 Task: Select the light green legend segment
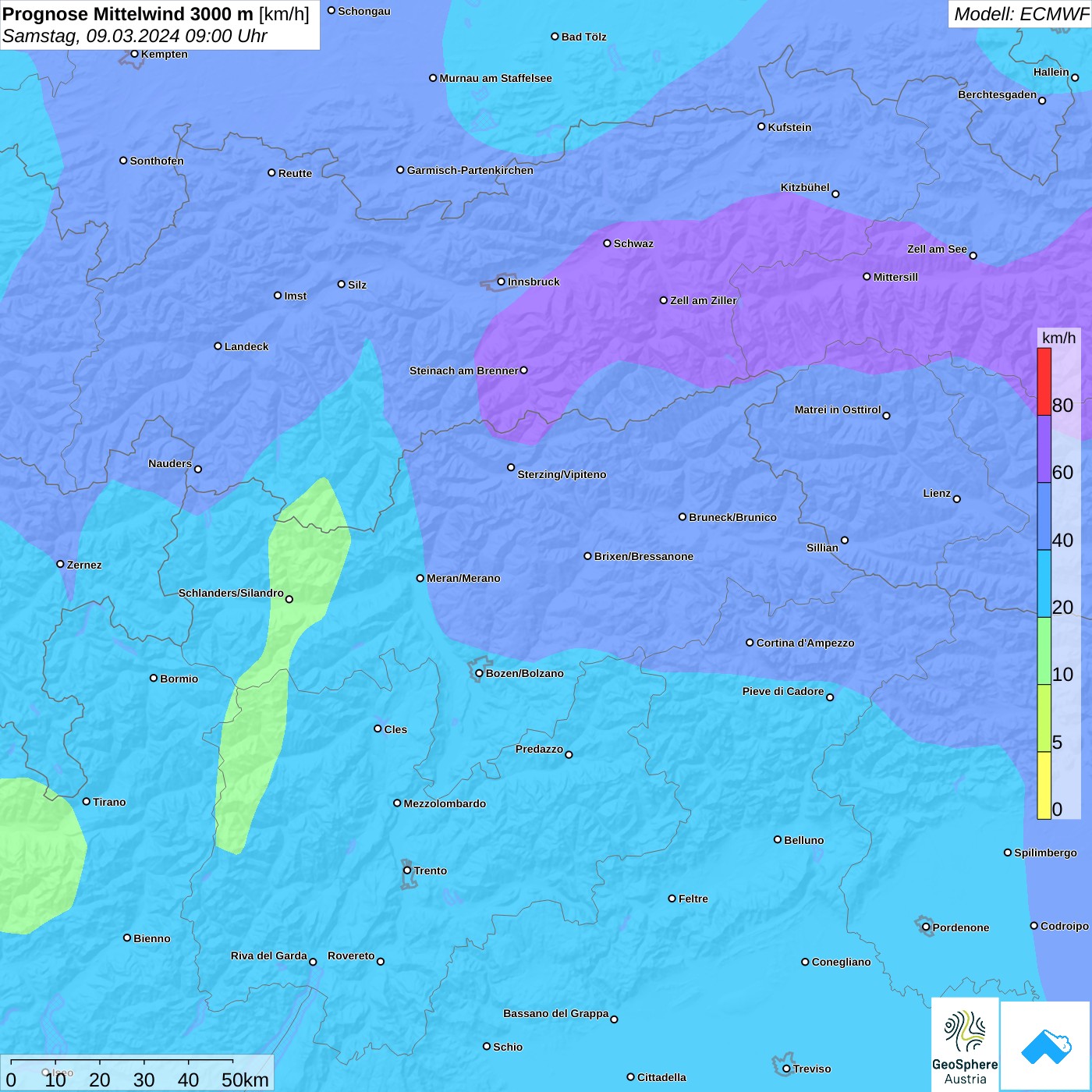tap(1044, 651)
